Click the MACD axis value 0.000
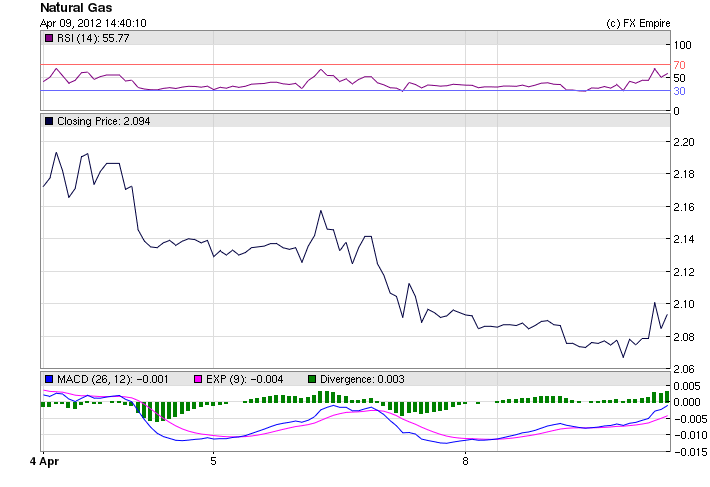 [x=687, y=402]
